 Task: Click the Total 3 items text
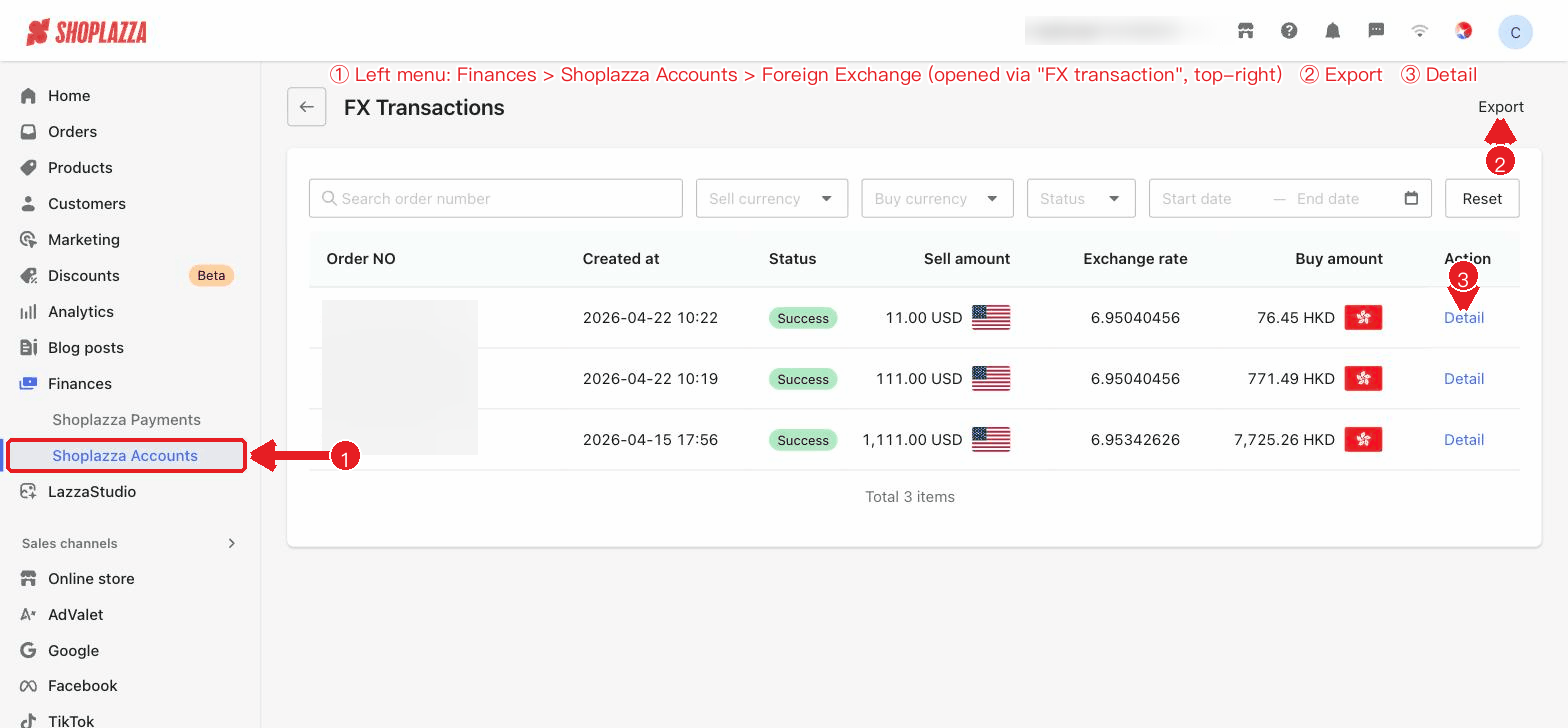click(910, 497)
